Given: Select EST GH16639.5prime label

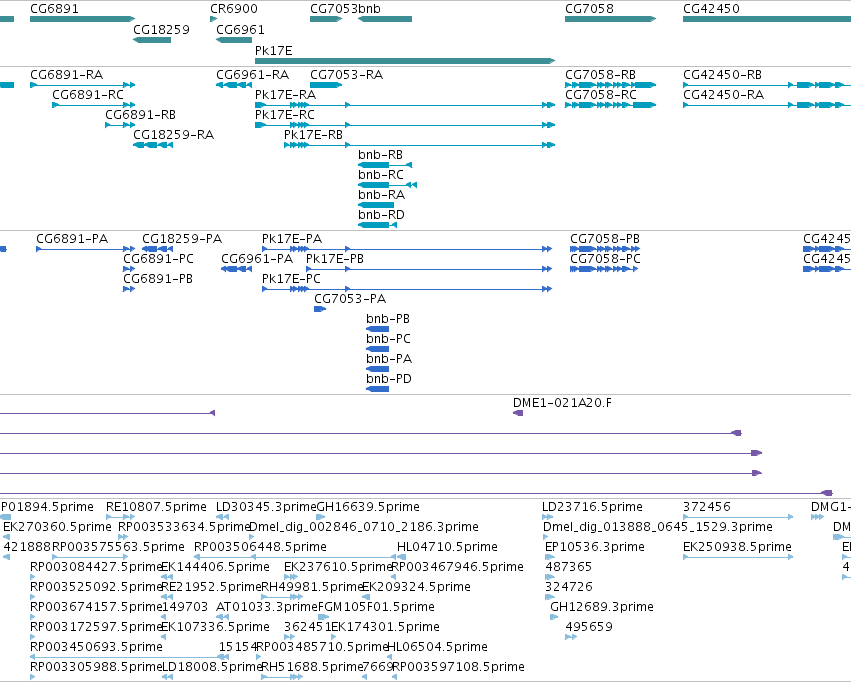Looking at the screenshot, I should tap(368, 507).
